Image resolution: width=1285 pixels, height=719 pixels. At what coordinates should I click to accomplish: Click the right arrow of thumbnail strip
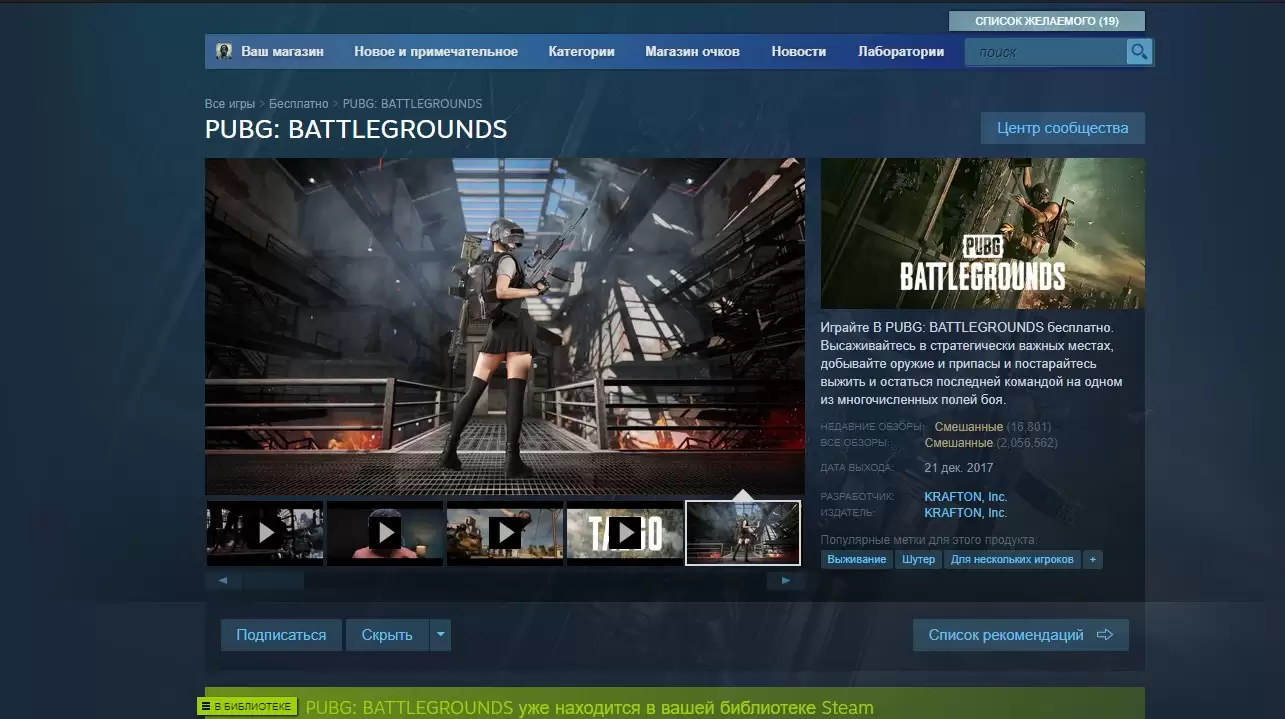[x=786, y=580]
